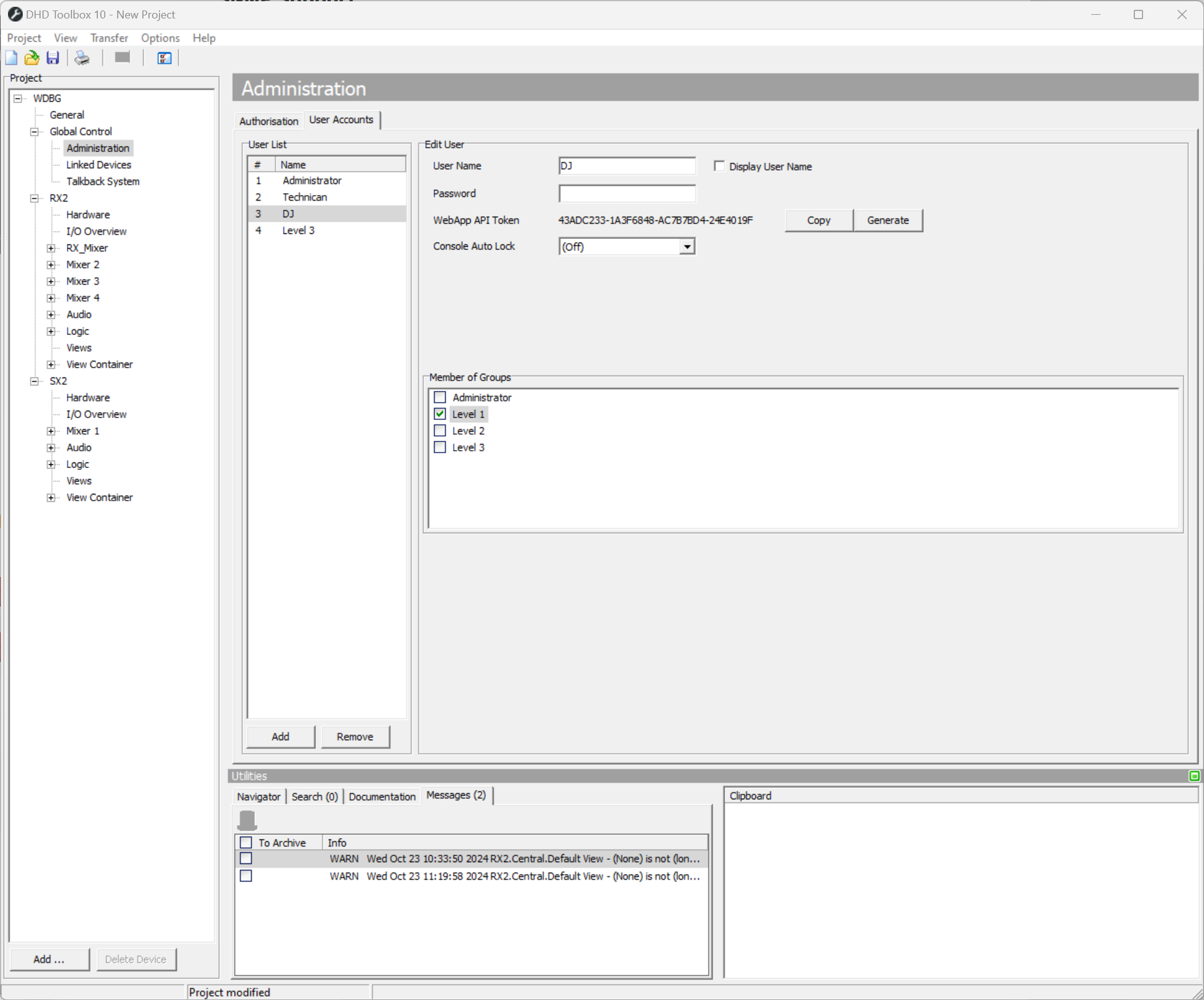The image size is (1204, 1000).
Task: Click the Save floppy disk icon
Action: [53, 58]
